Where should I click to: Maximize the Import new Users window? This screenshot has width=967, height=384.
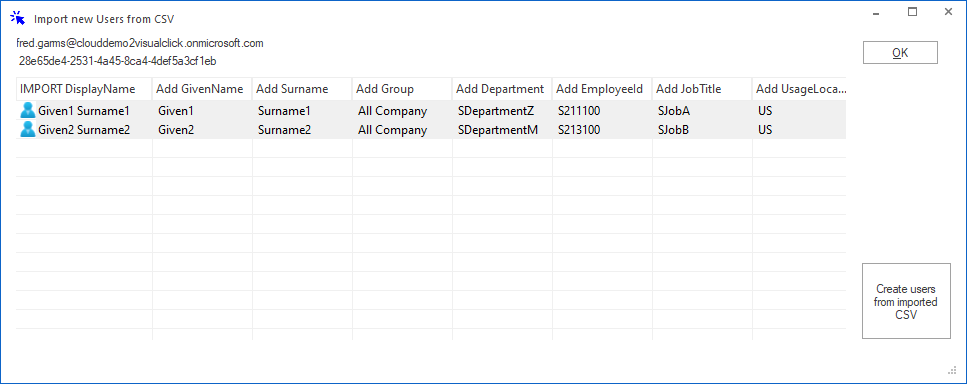point(912,12)
